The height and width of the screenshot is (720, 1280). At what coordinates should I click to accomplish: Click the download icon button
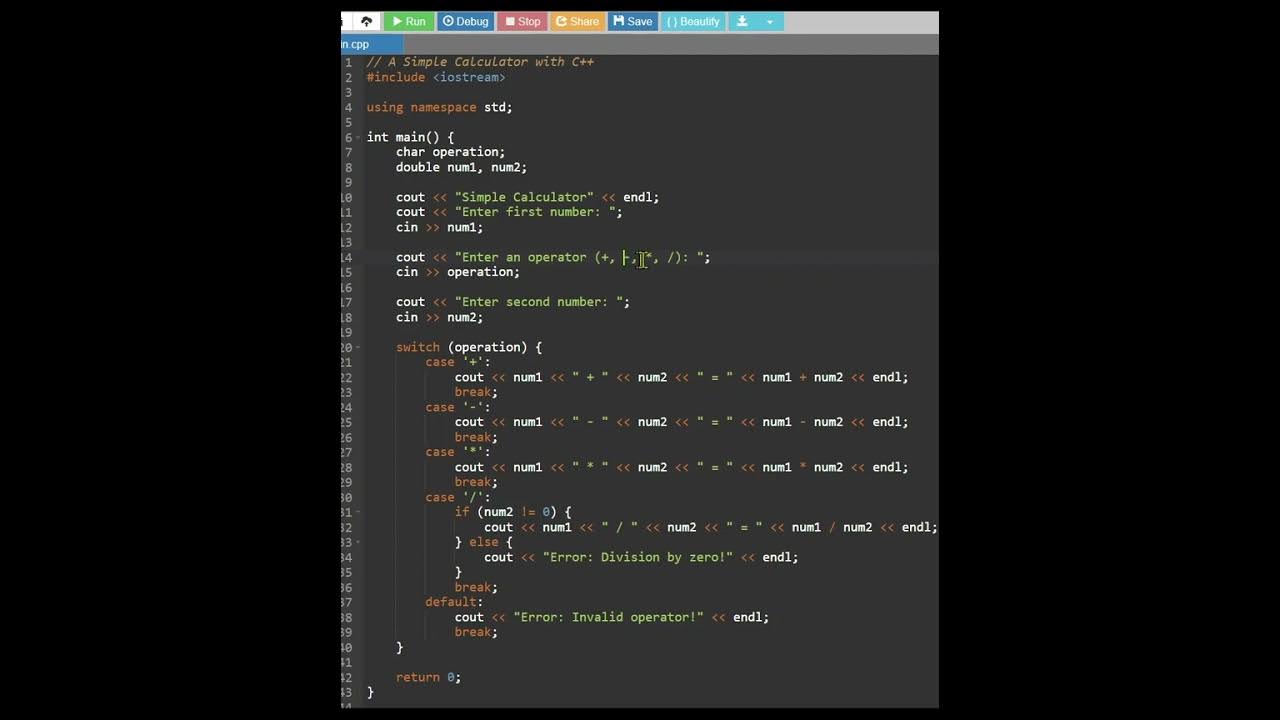coord(742,21)
